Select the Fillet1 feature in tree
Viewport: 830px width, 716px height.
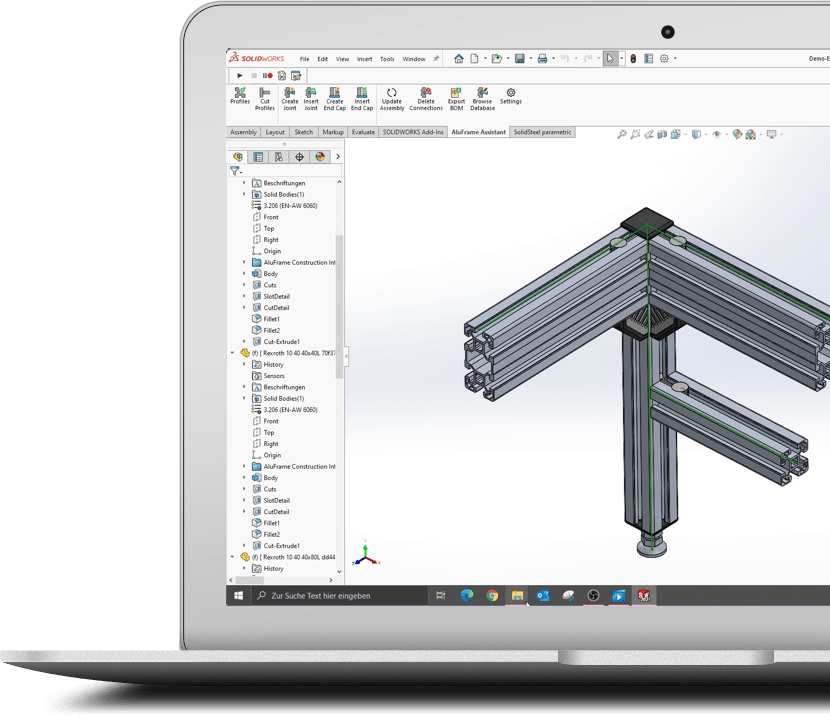tap(271, 319)
